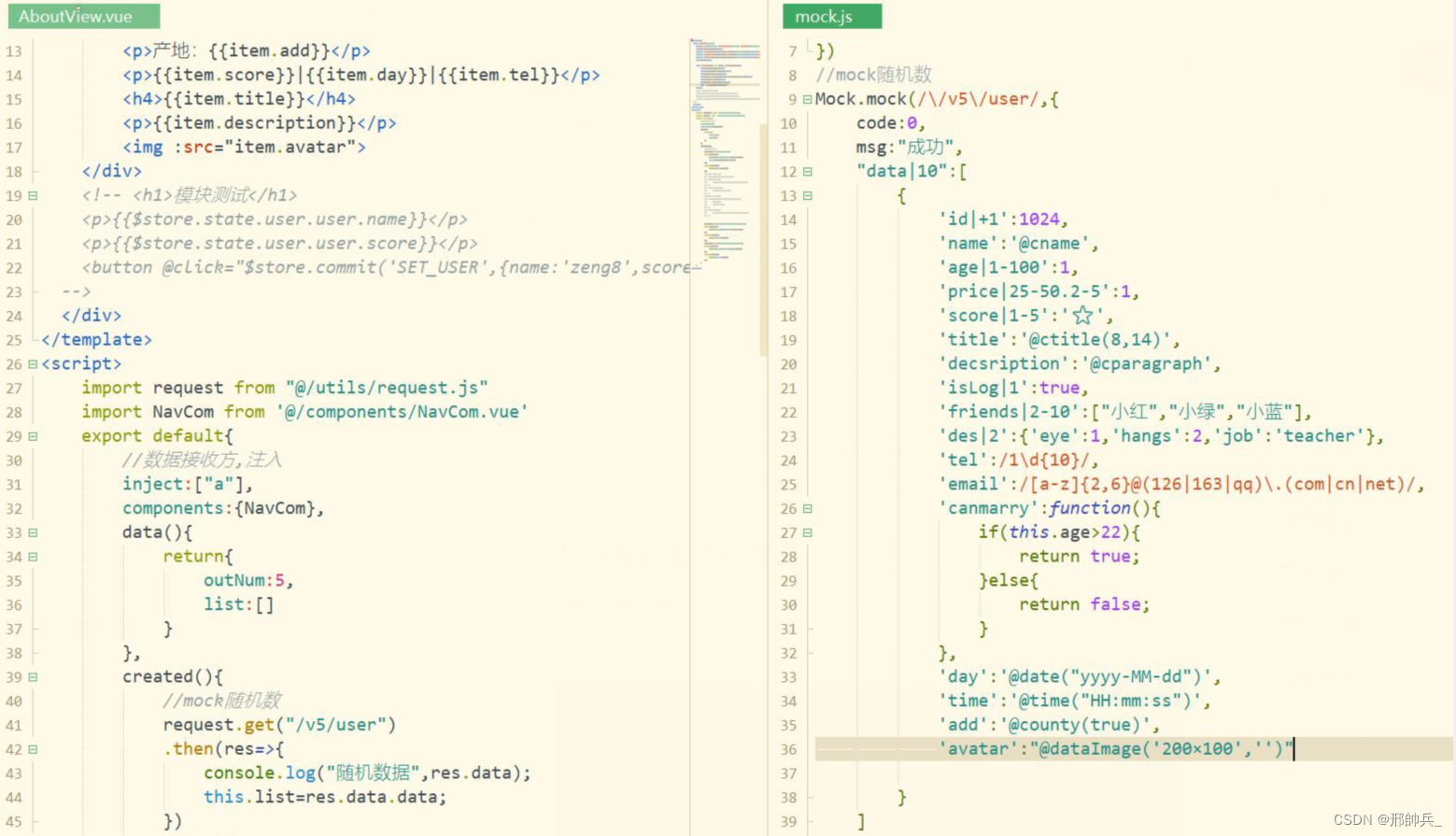
Task: Click the 'des|2' object line
Action: [x=1161, y=436]
